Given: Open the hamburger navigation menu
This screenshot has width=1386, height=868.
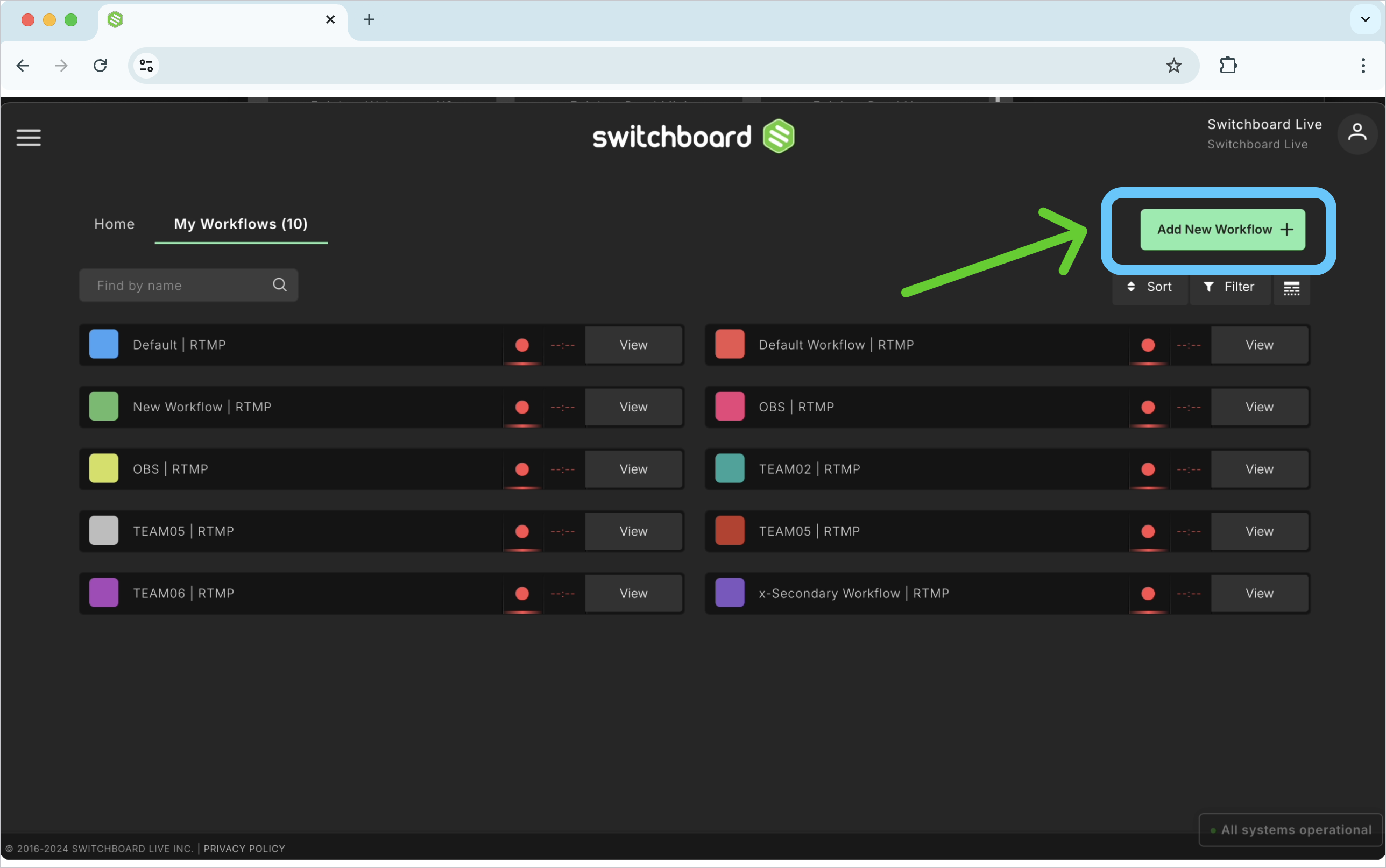Looking at the screenshot, I should [x=28, y=137].
